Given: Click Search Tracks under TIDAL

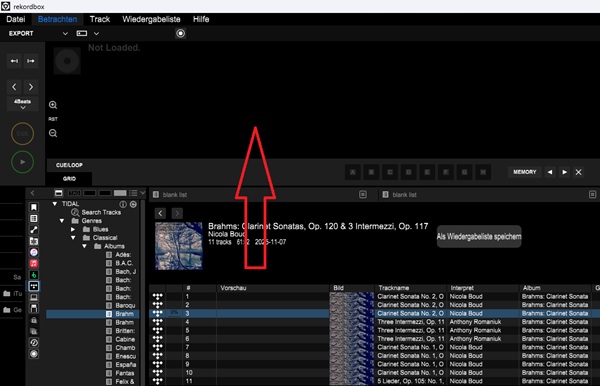Looking at the screenshot, I should (x=101, y=212).
